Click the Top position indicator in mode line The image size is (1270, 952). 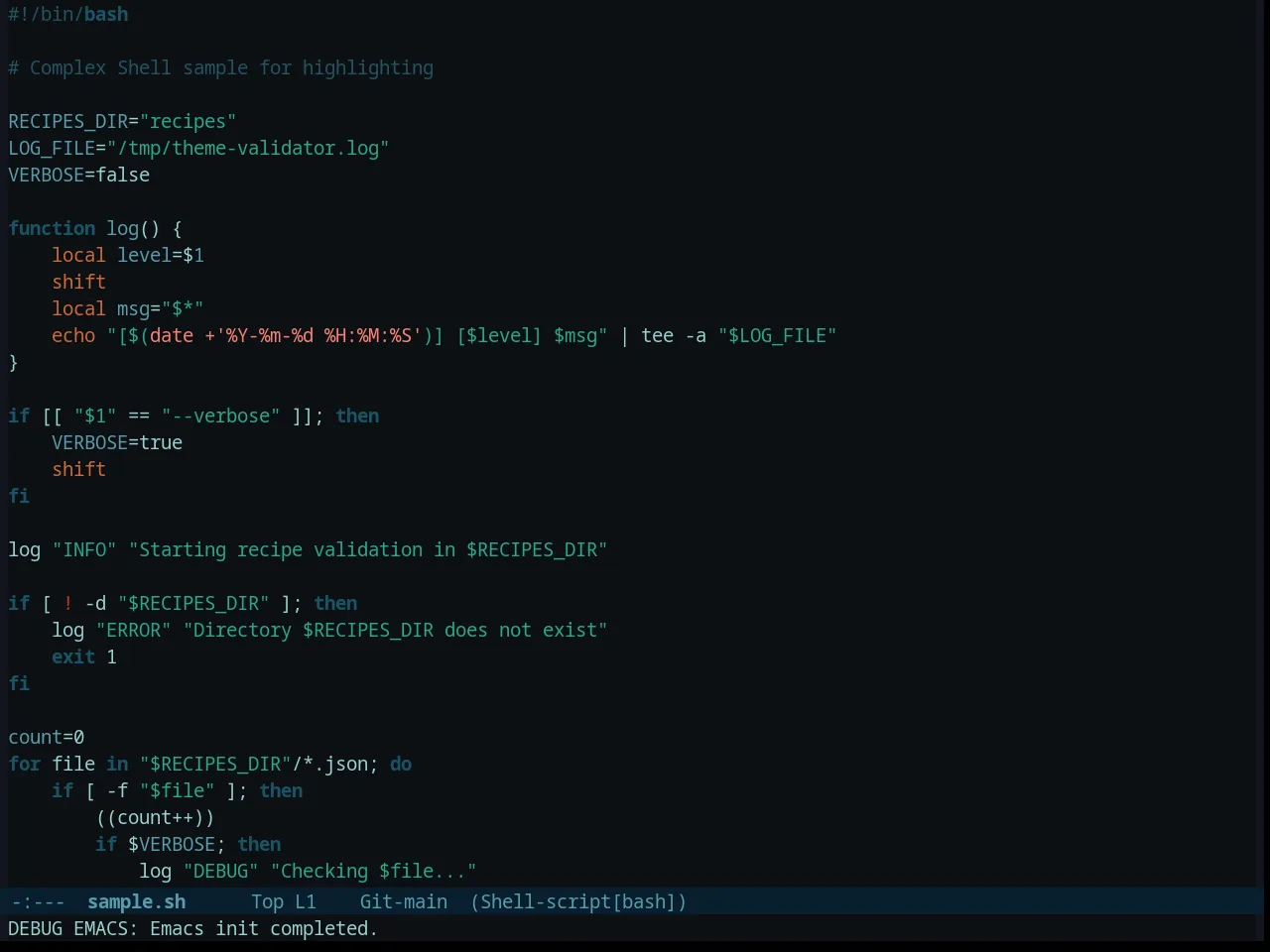(267, 901)
